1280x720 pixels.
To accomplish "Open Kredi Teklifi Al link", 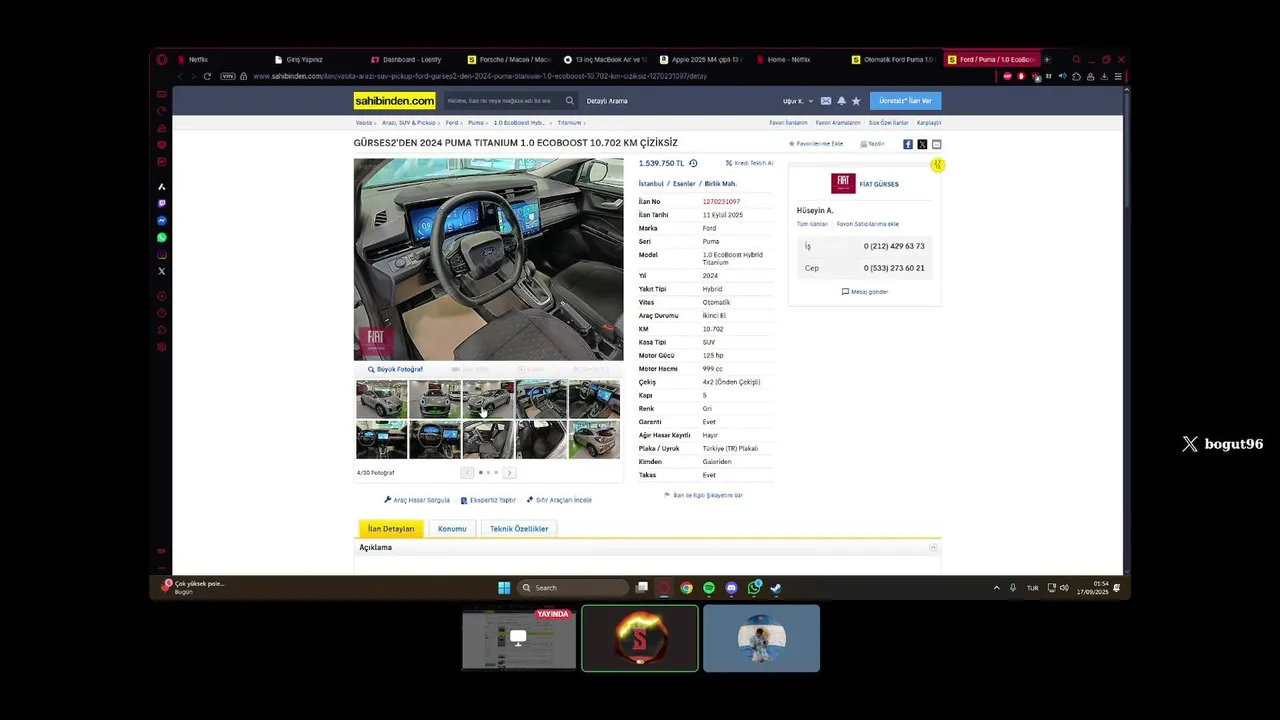I will tap(749, 163).
